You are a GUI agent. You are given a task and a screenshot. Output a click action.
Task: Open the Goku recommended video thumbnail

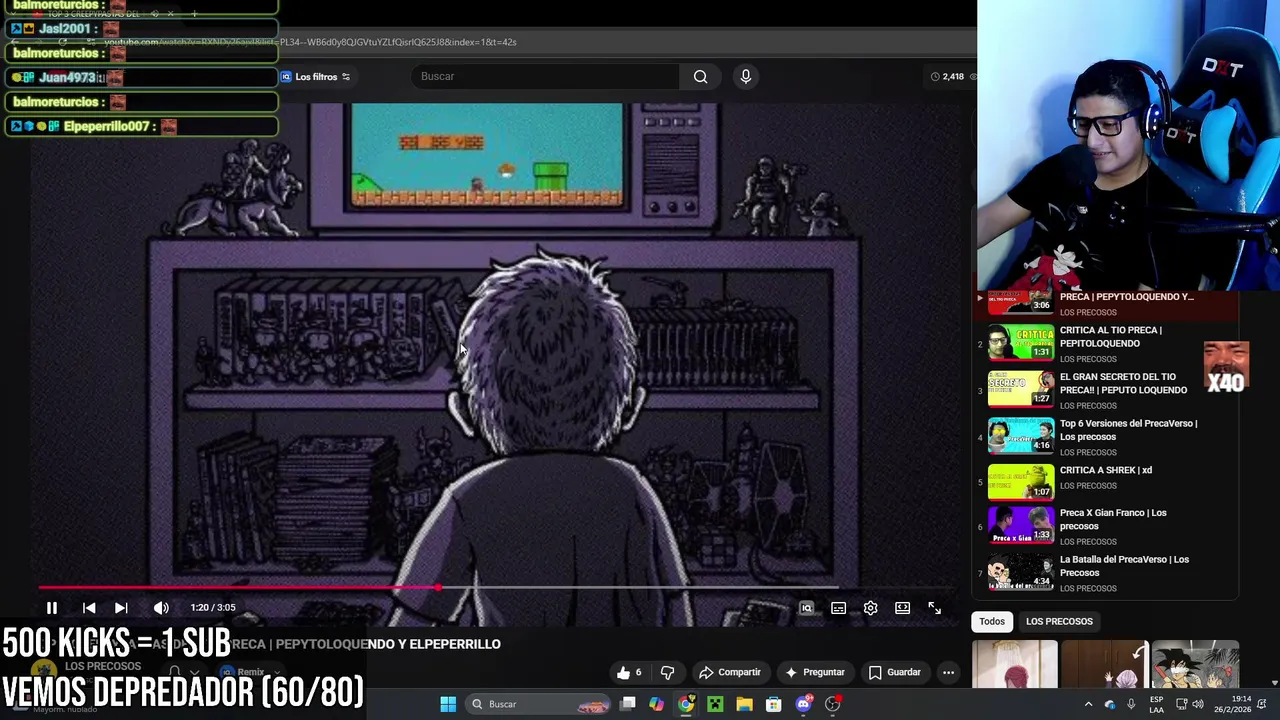click(1195, 665)
